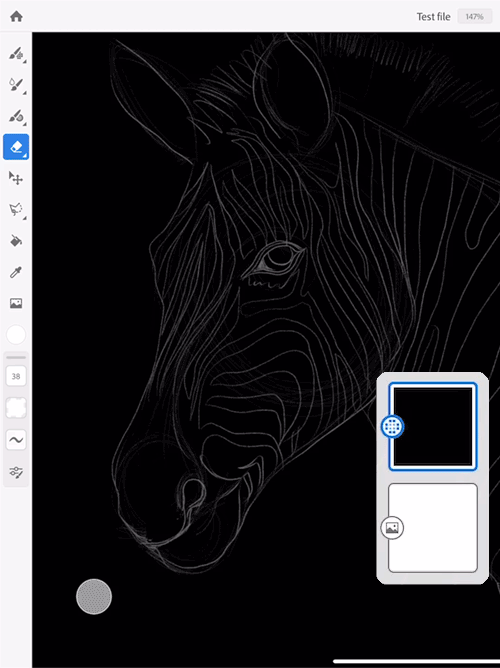Select the Move transform tool
This screenshot has height=668, width=500.
coord(16,178)
